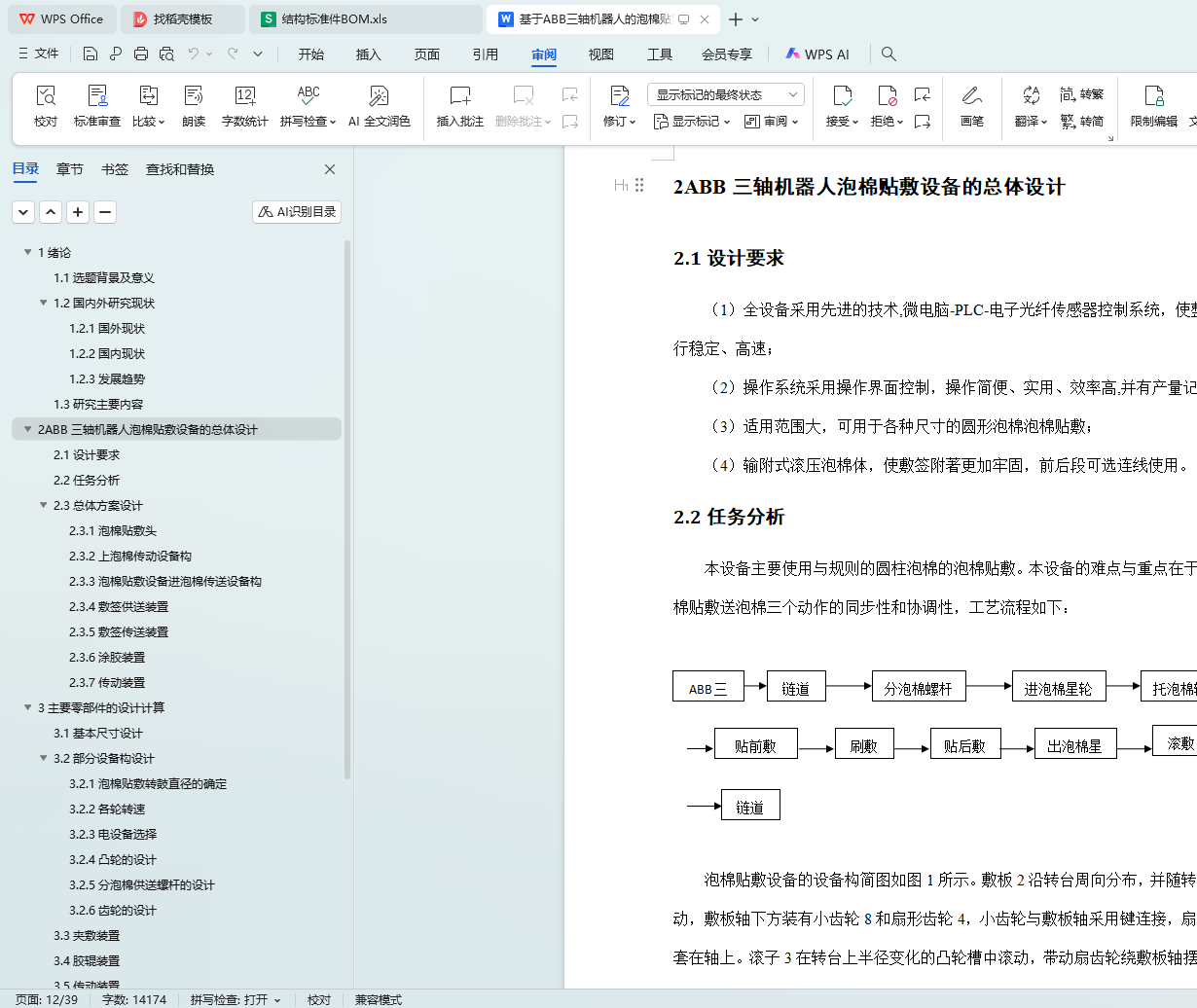Click the expand-all chevron in outline pane
Screen dimensions: 1197x1008
click(23, 211)
